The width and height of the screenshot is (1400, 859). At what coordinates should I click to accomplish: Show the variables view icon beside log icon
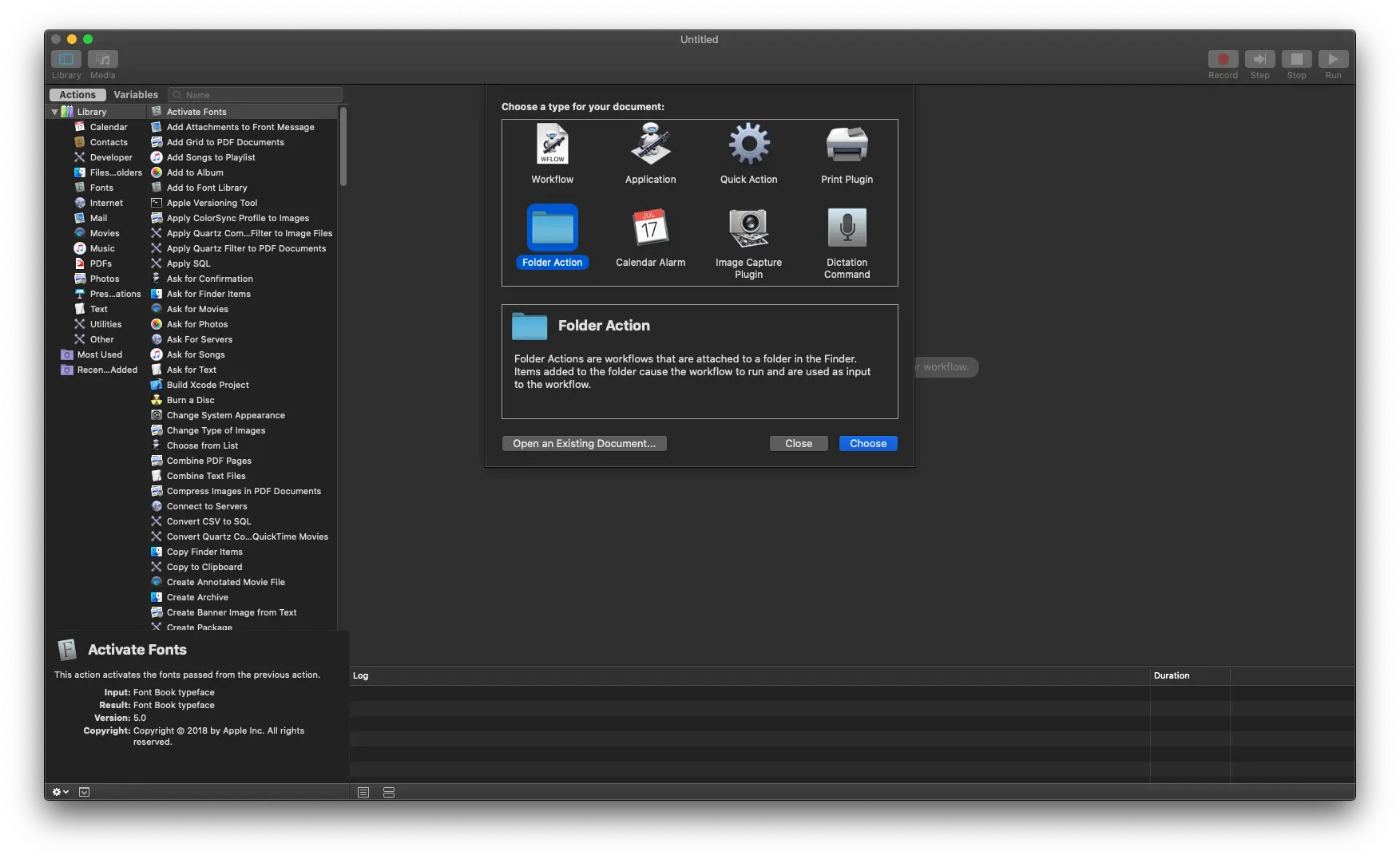click(x=389, y=792)
